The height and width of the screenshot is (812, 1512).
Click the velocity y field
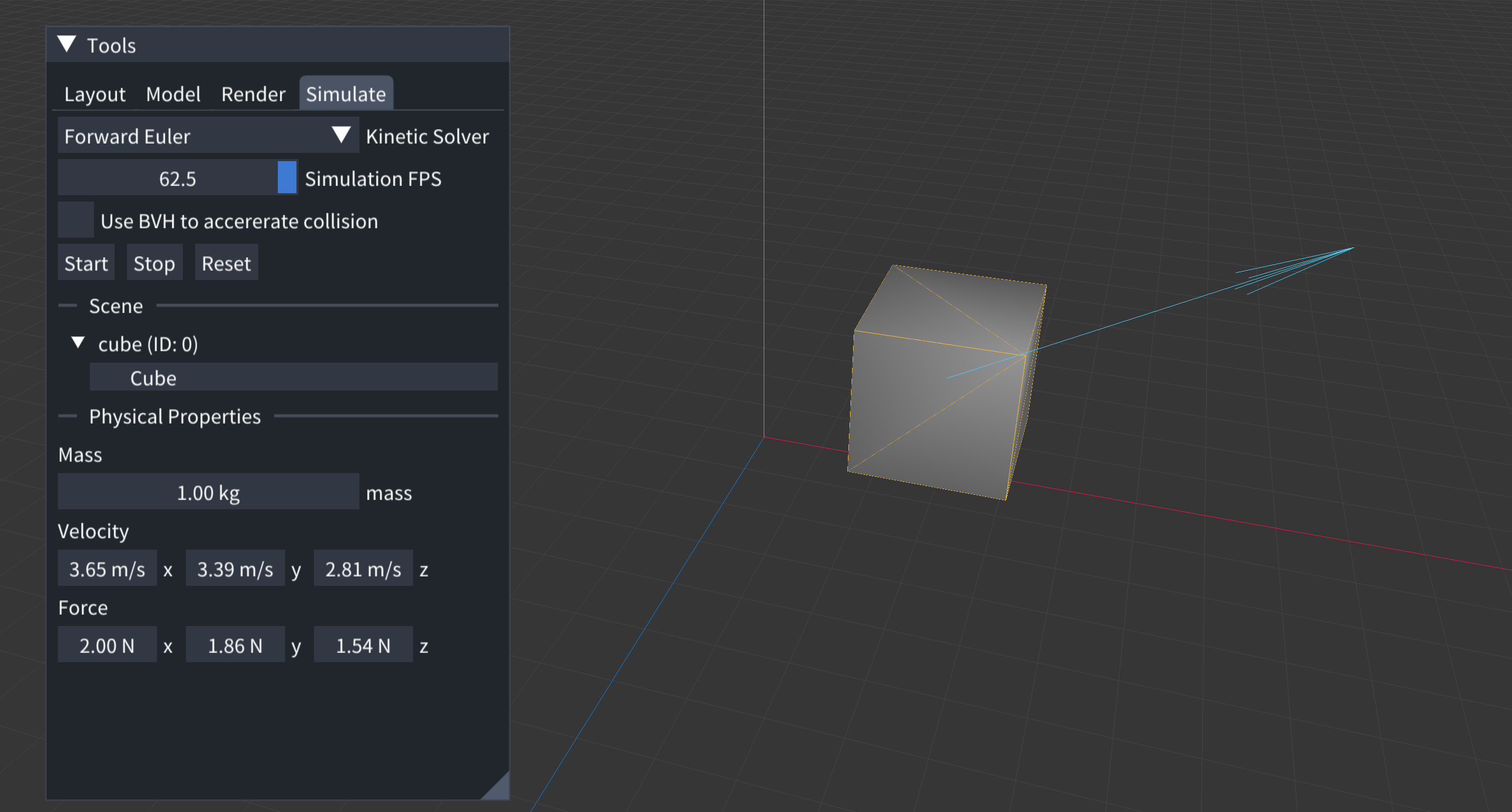point(235,568)
